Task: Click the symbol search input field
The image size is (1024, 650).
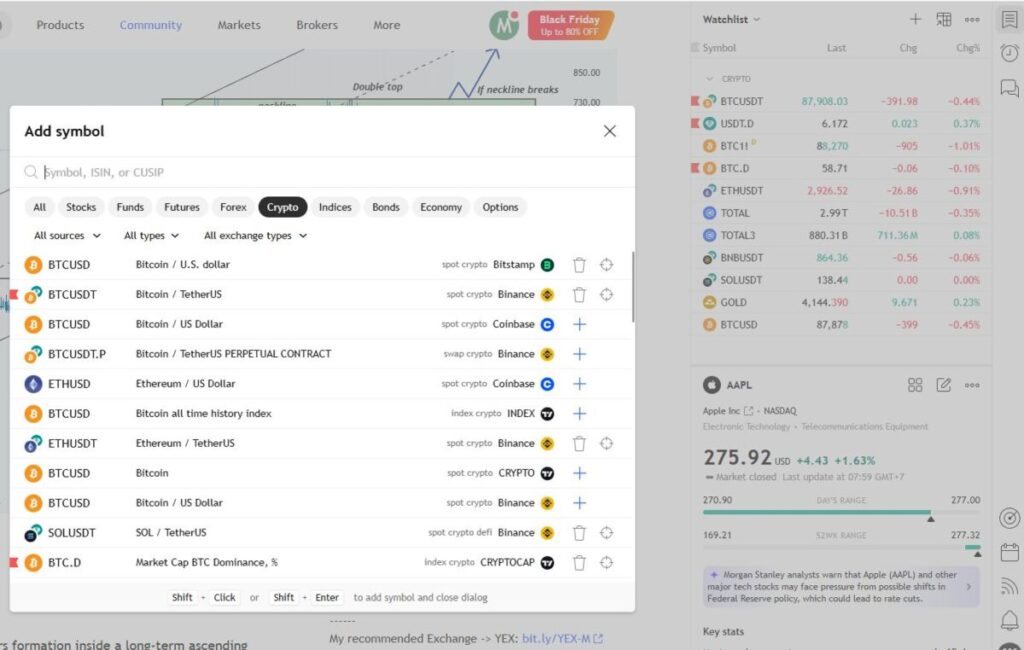Action: click(x=300, y=171)
